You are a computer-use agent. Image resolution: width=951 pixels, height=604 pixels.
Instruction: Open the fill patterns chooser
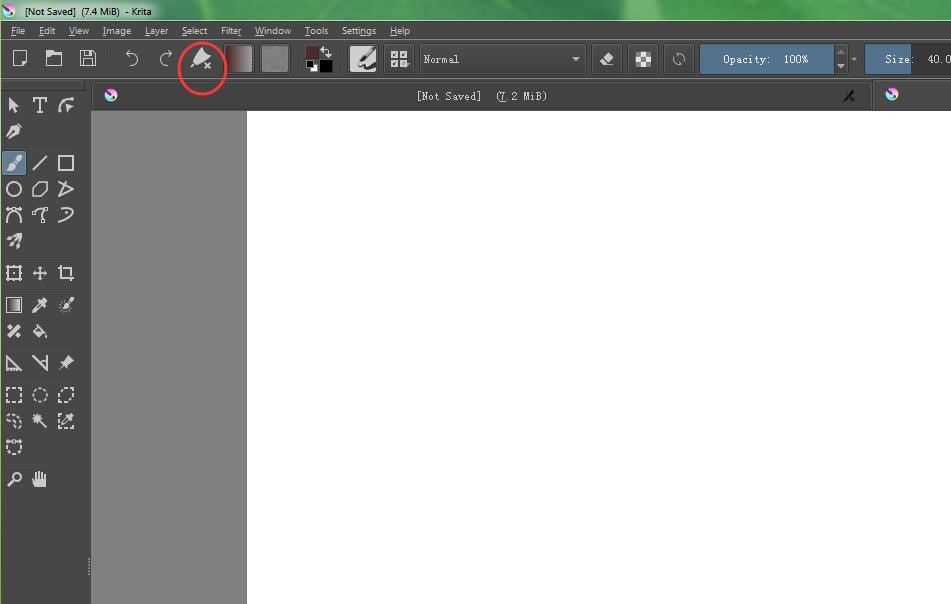[275, 59]
